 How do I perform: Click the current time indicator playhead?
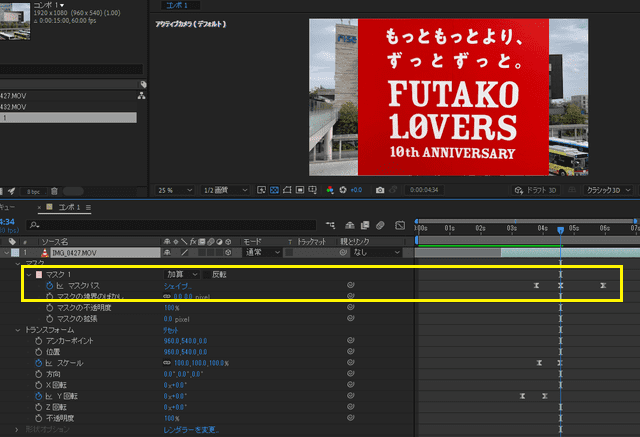(x=560, y=231)
